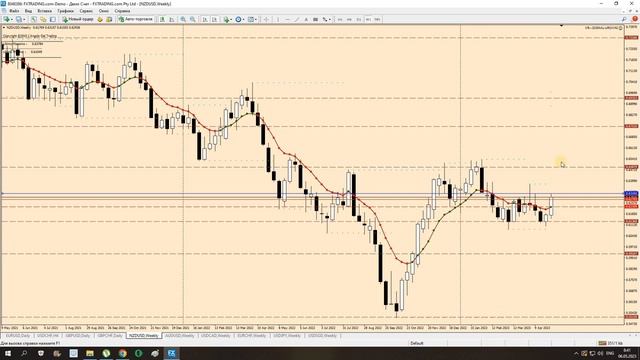Toggle the Data Window icon
This screenshot has height=360, width=640.
coord(43,19)
